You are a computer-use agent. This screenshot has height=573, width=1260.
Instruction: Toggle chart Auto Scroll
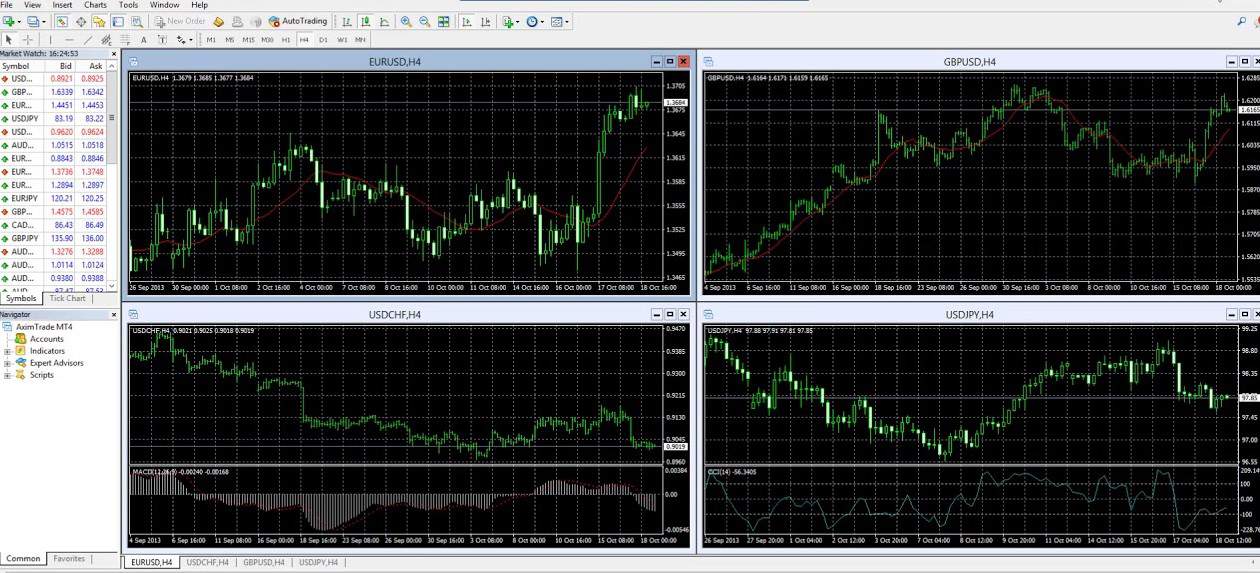tap(467, 21)
